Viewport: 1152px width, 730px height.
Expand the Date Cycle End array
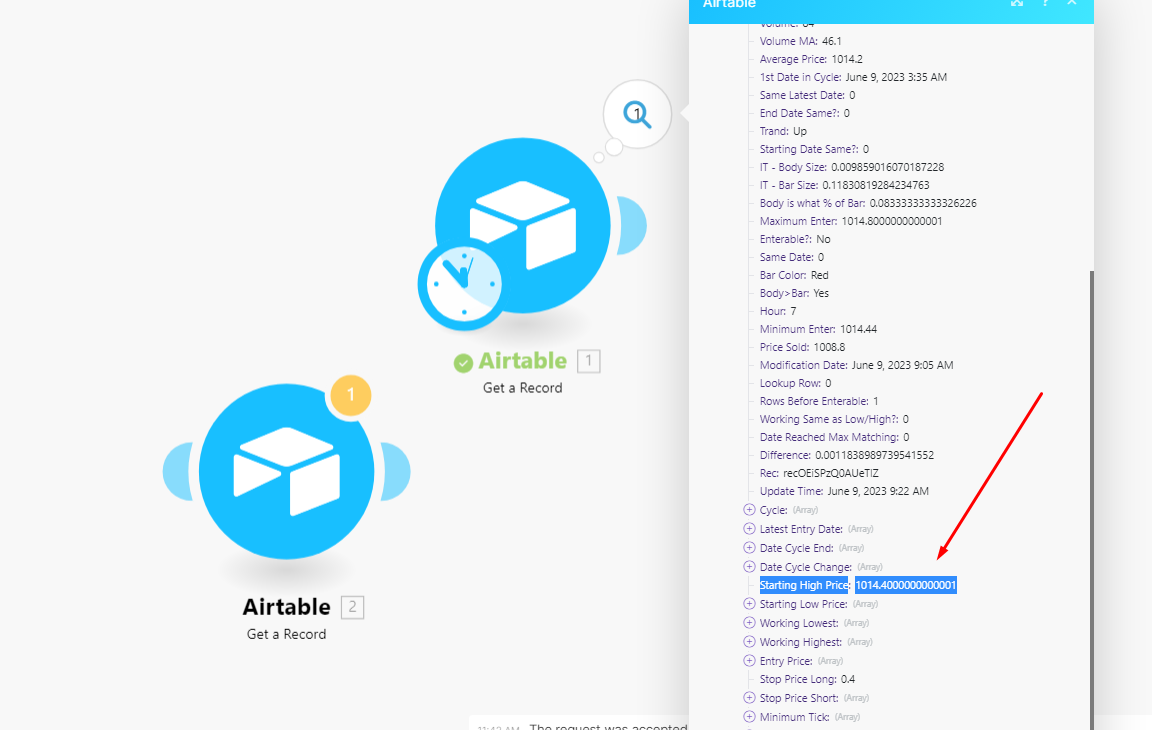pos(749,548)
